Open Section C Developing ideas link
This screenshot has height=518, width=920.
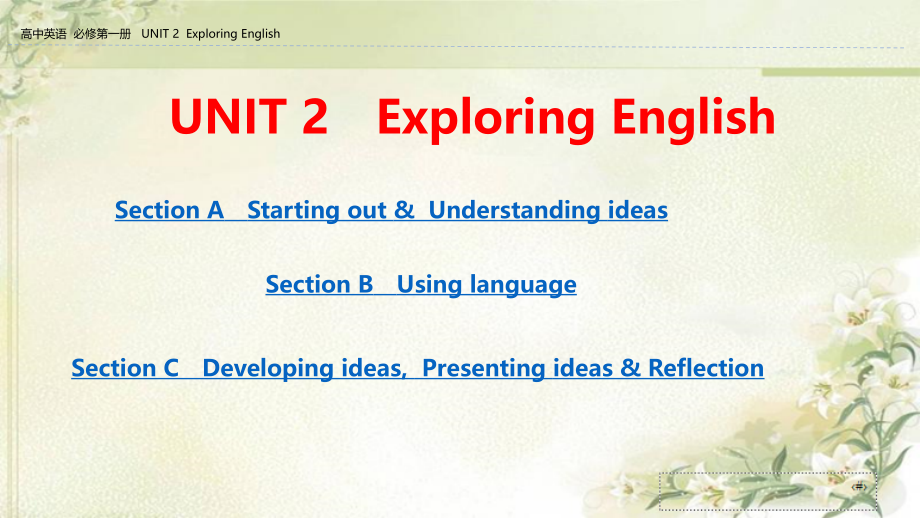coord(417,368)
